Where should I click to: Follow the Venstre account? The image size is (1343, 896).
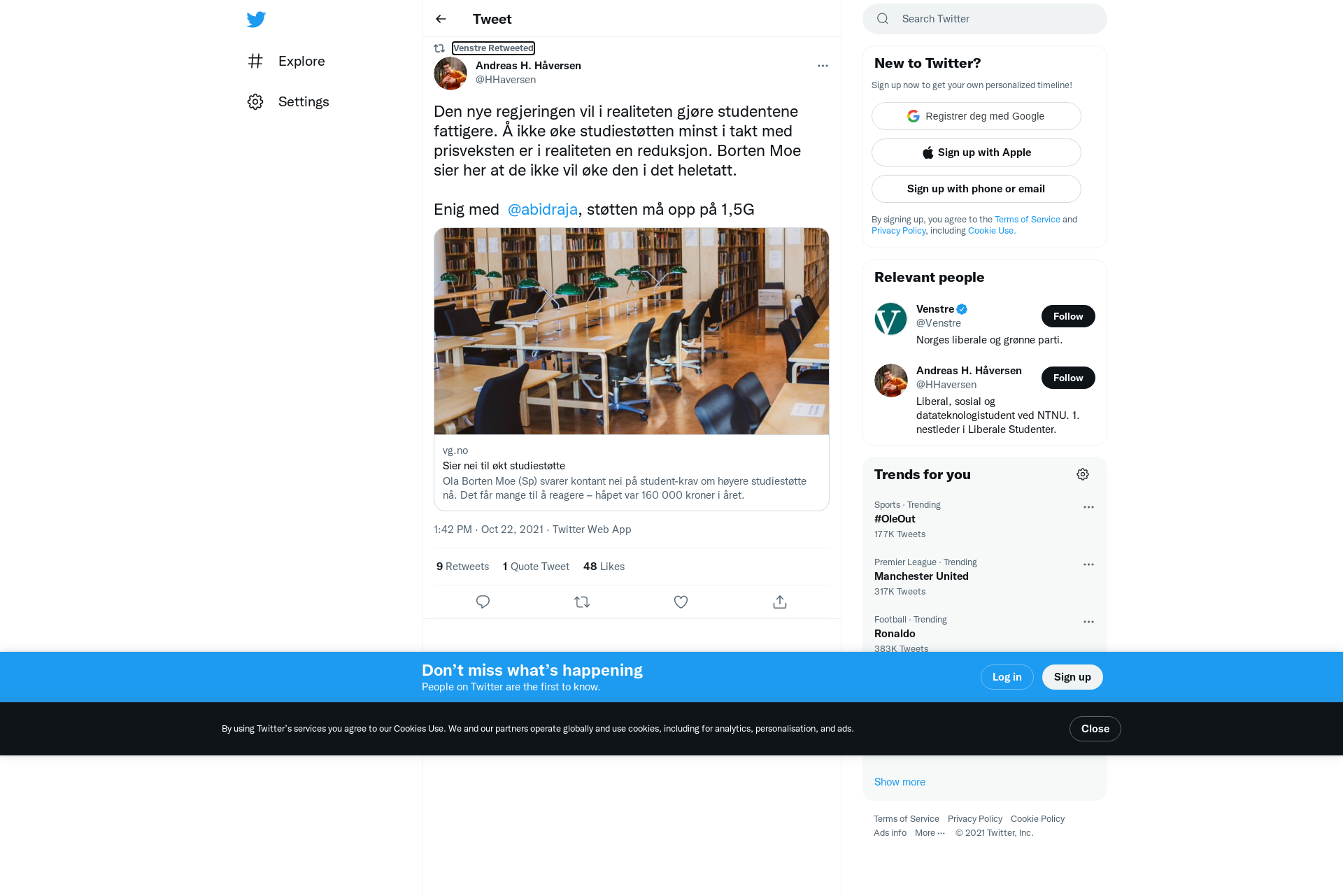(x=1068, y=316)
